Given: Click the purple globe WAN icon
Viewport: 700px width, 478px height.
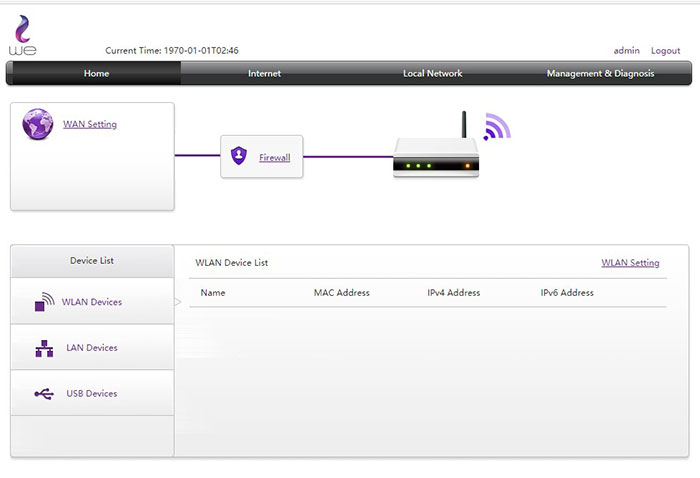Looking at the screenshot, I should pyautogui.click(x=37, y=125).
